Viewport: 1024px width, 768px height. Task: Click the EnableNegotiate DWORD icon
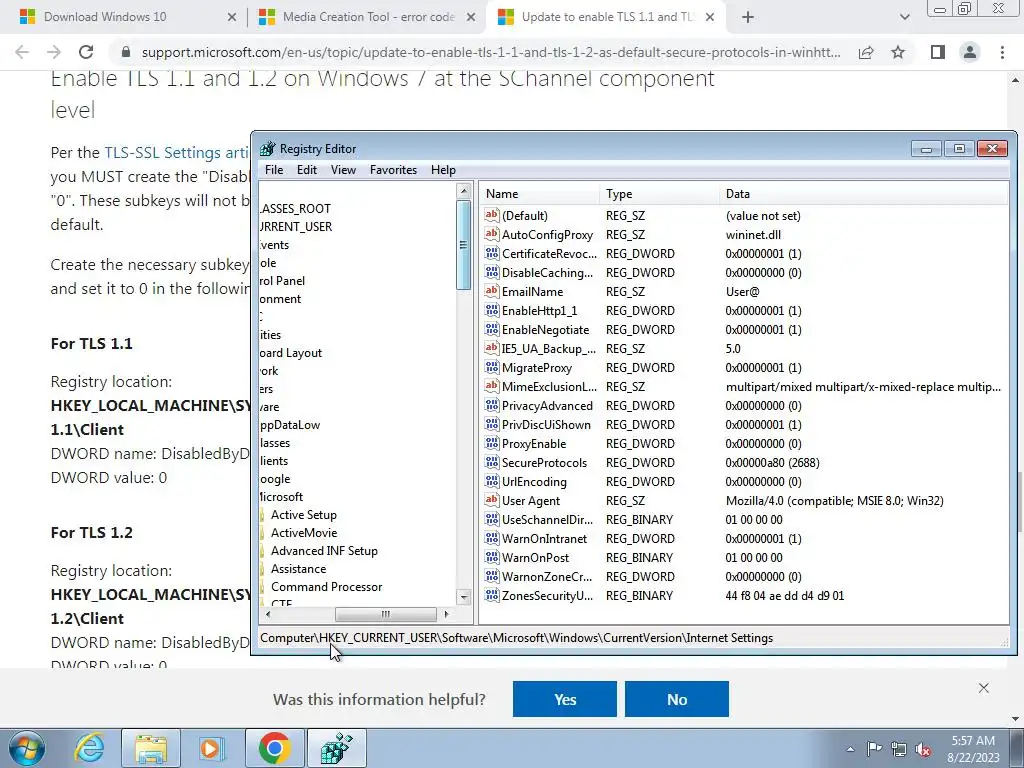click(492, 329)
